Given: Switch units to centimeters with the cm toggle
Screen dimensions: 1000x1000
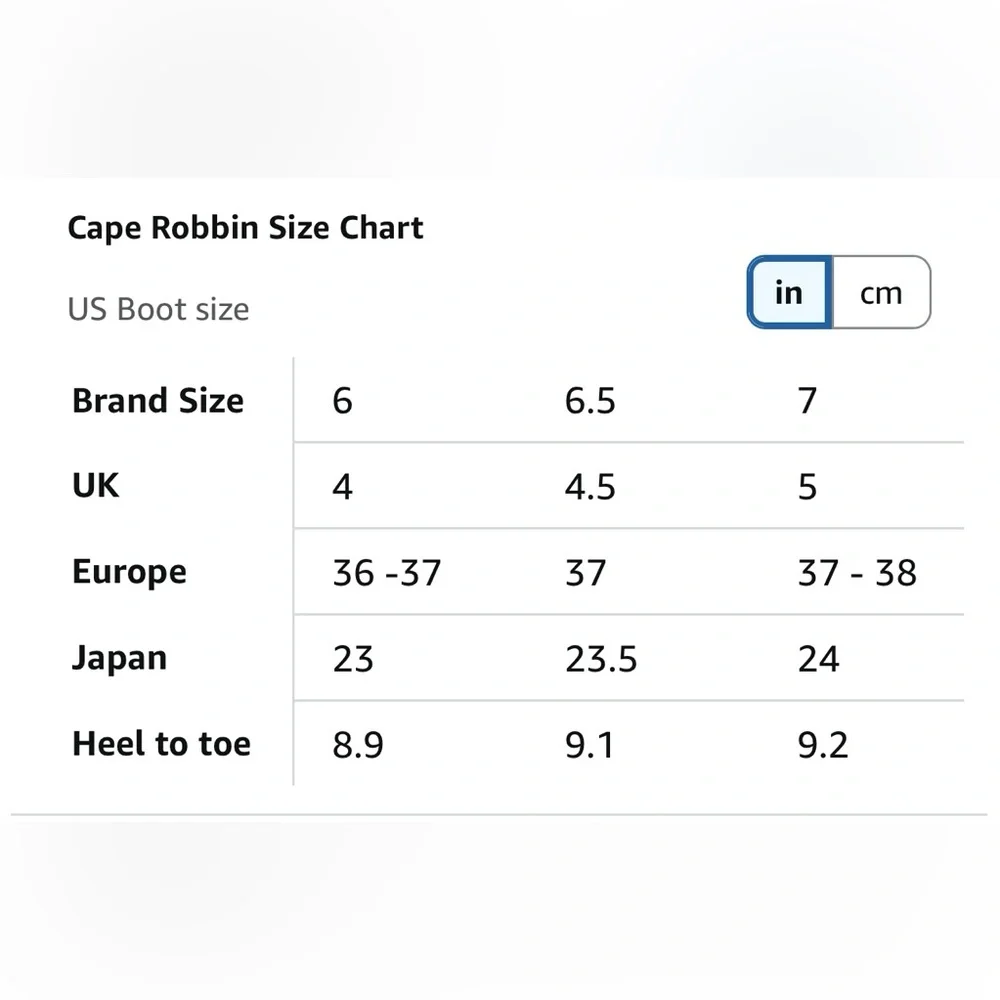Looking at the screenshot, I should coord(881,293).
